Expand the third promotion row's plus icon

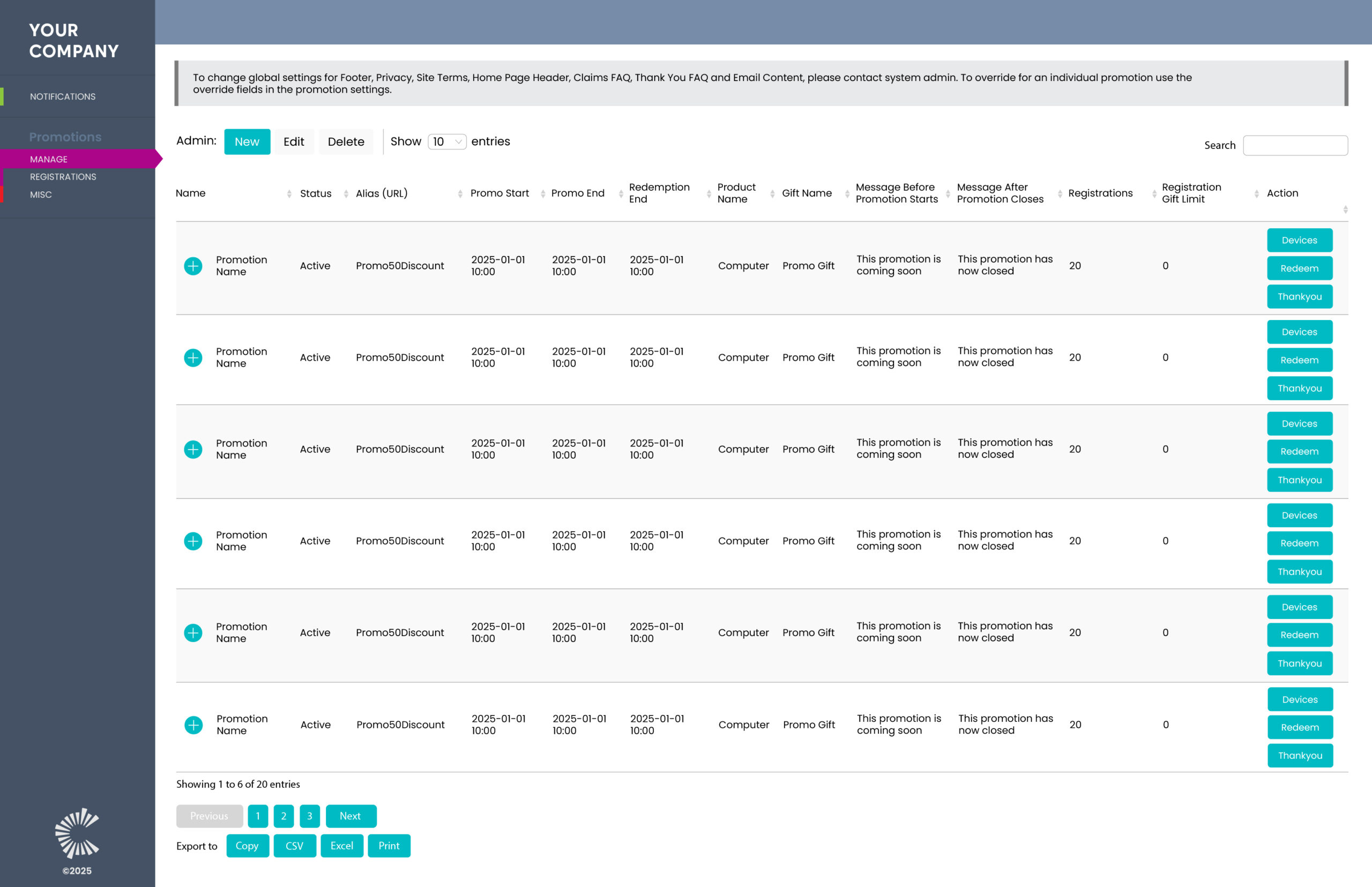pos(193,449)
